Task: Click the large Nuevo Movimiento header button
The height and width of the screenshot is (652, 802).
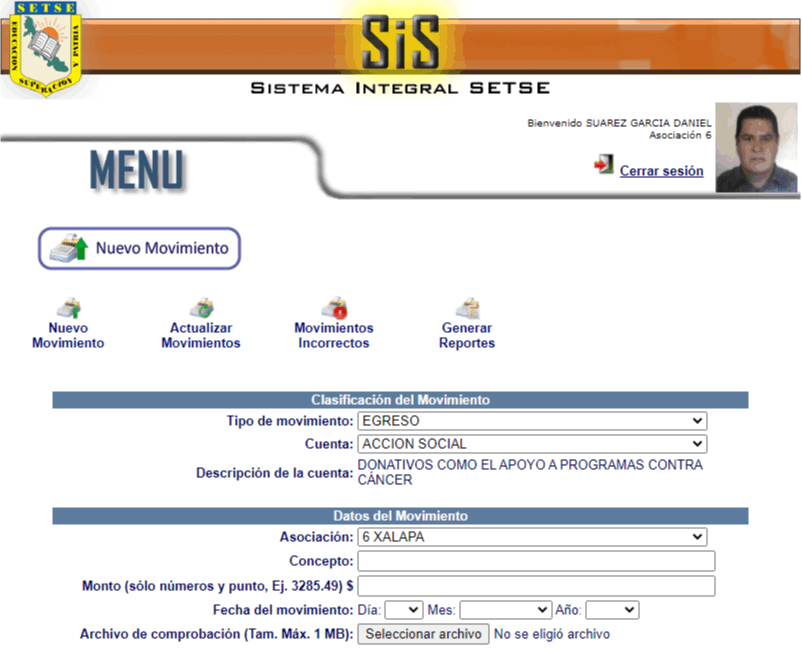Action: point(140,248)
